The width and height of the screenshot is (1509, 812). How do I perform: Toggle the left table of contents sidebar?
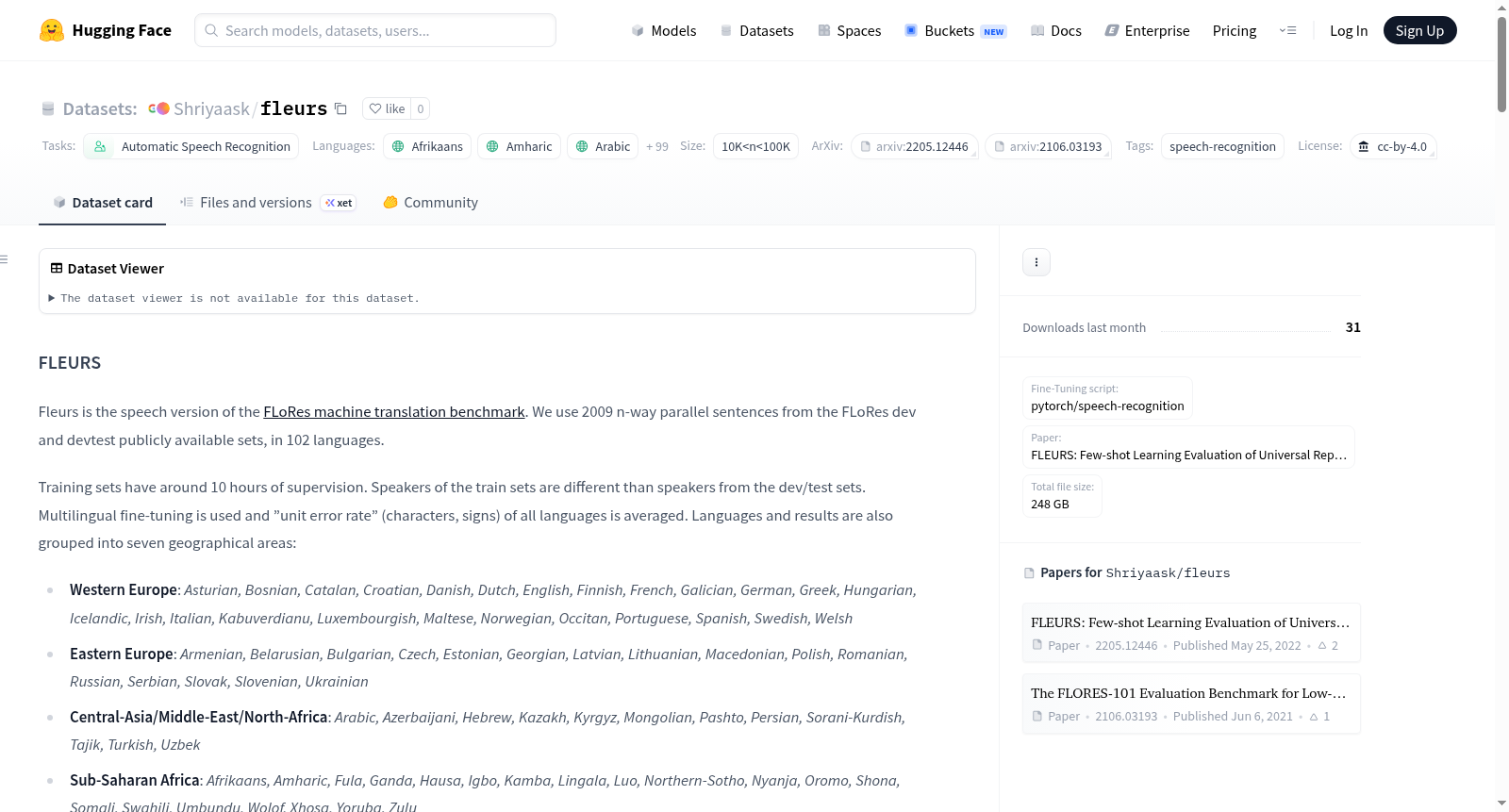click(x=5, y=259)
